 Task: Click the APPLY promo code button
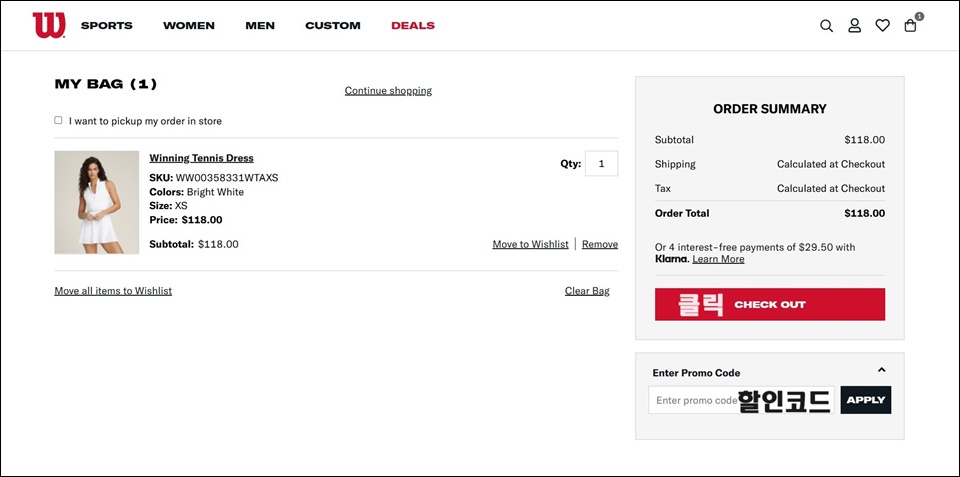pos(866,400)
